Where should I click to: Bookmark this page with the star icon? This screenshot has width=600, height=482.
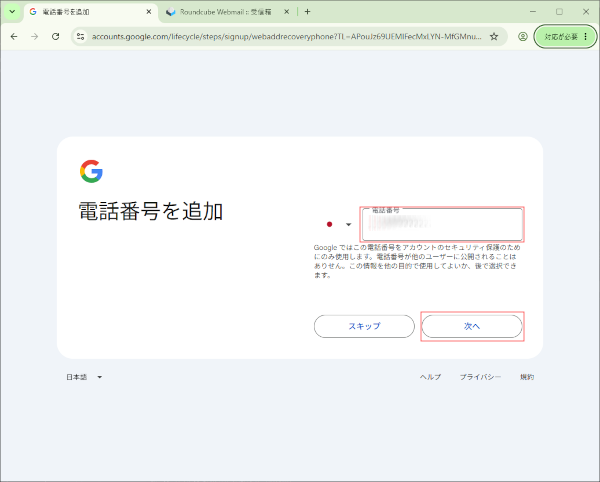tap(494, 36)
